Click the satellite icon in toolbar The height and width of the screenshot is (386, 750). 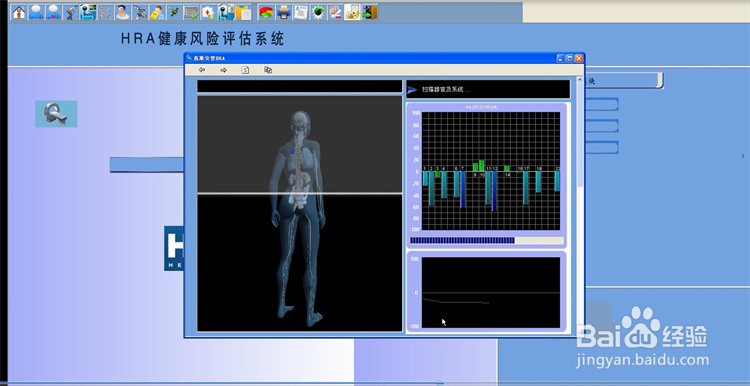pos(174,12)
